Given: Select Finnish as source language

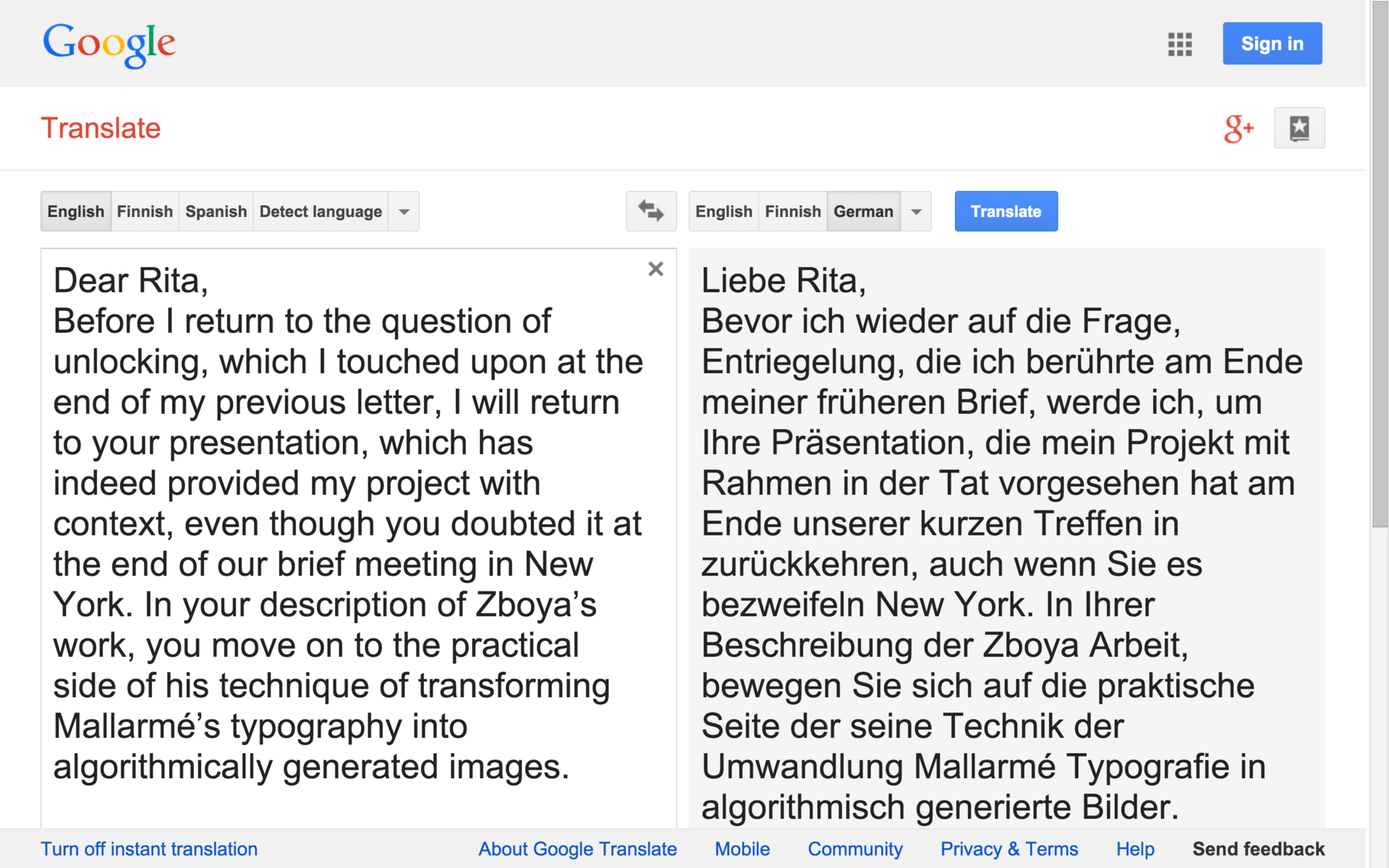Looking at the screenshot, I should (x=145, y=211).
